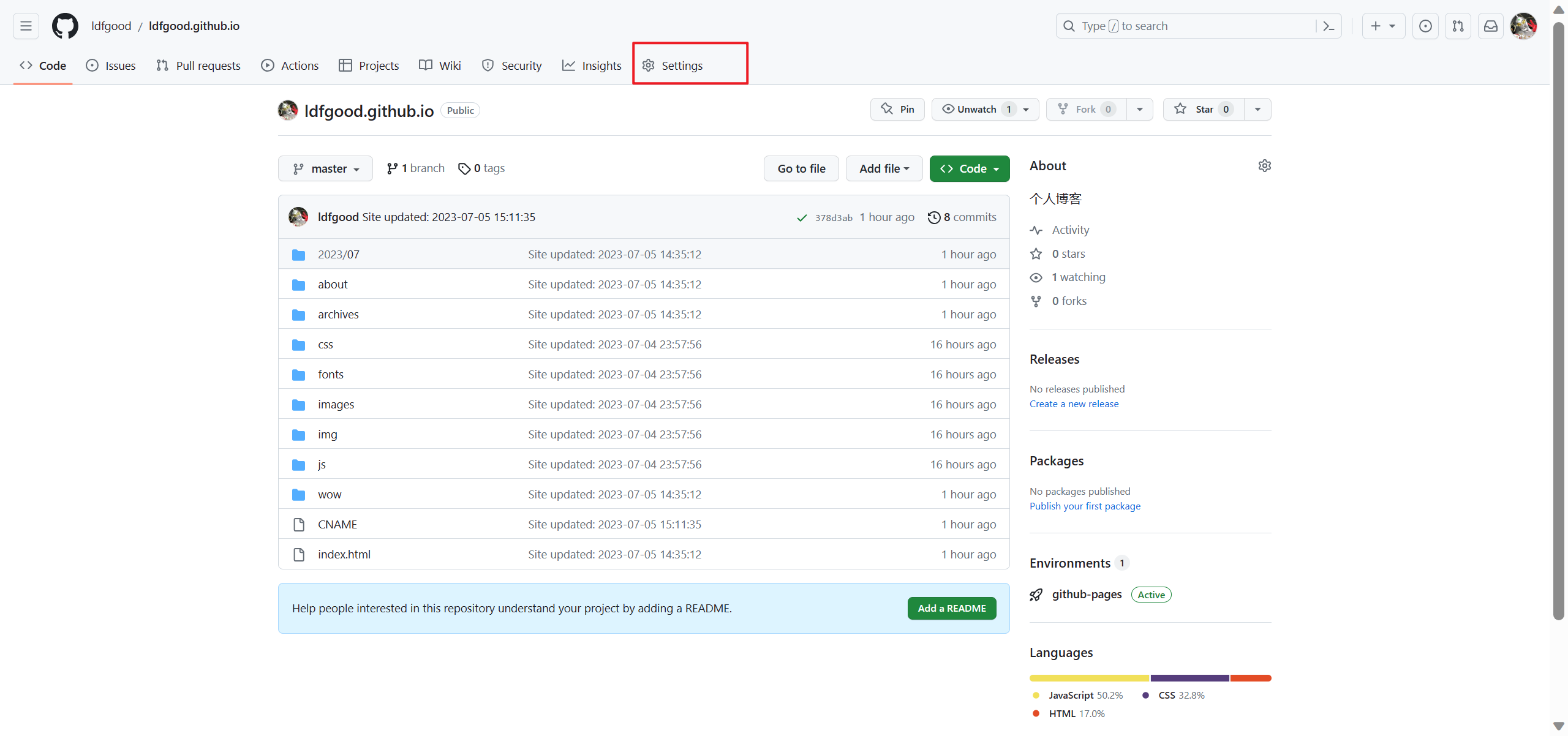Open the Star lists dropdown arrow

tap(1257, 109)
